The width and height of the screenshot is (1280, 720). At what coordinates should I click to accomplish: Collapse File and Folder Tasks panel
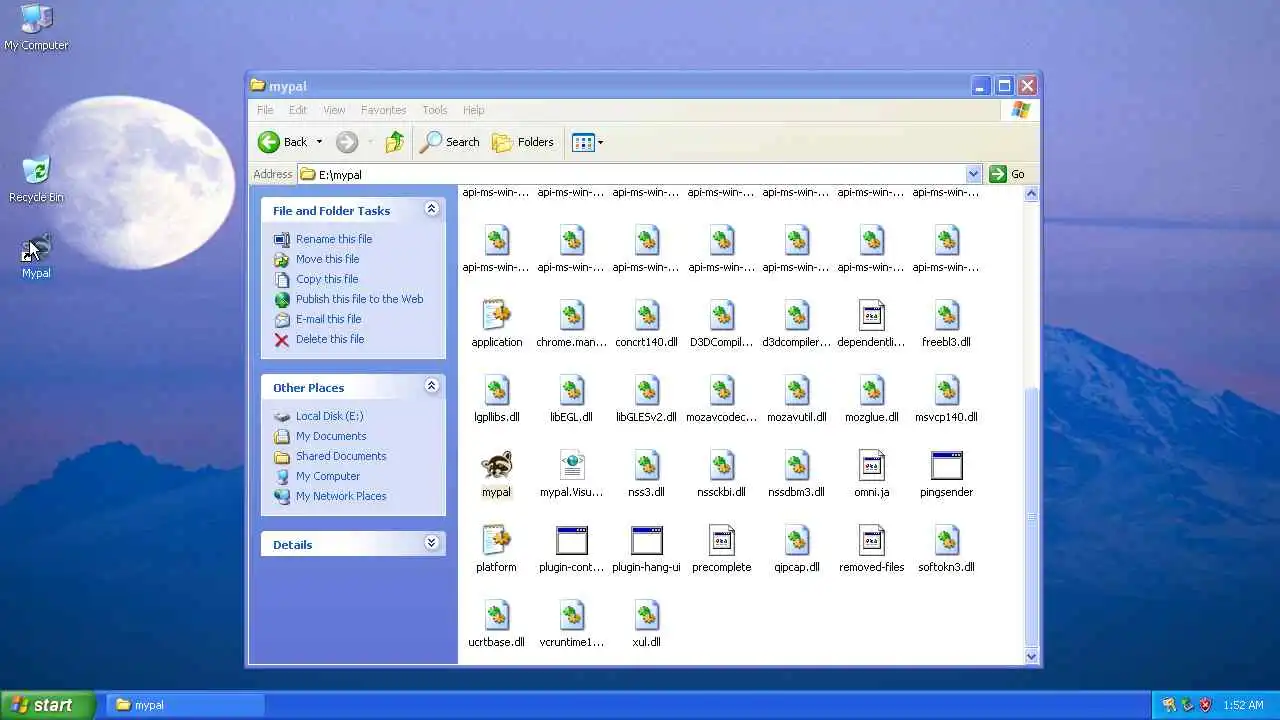(431, 209)
